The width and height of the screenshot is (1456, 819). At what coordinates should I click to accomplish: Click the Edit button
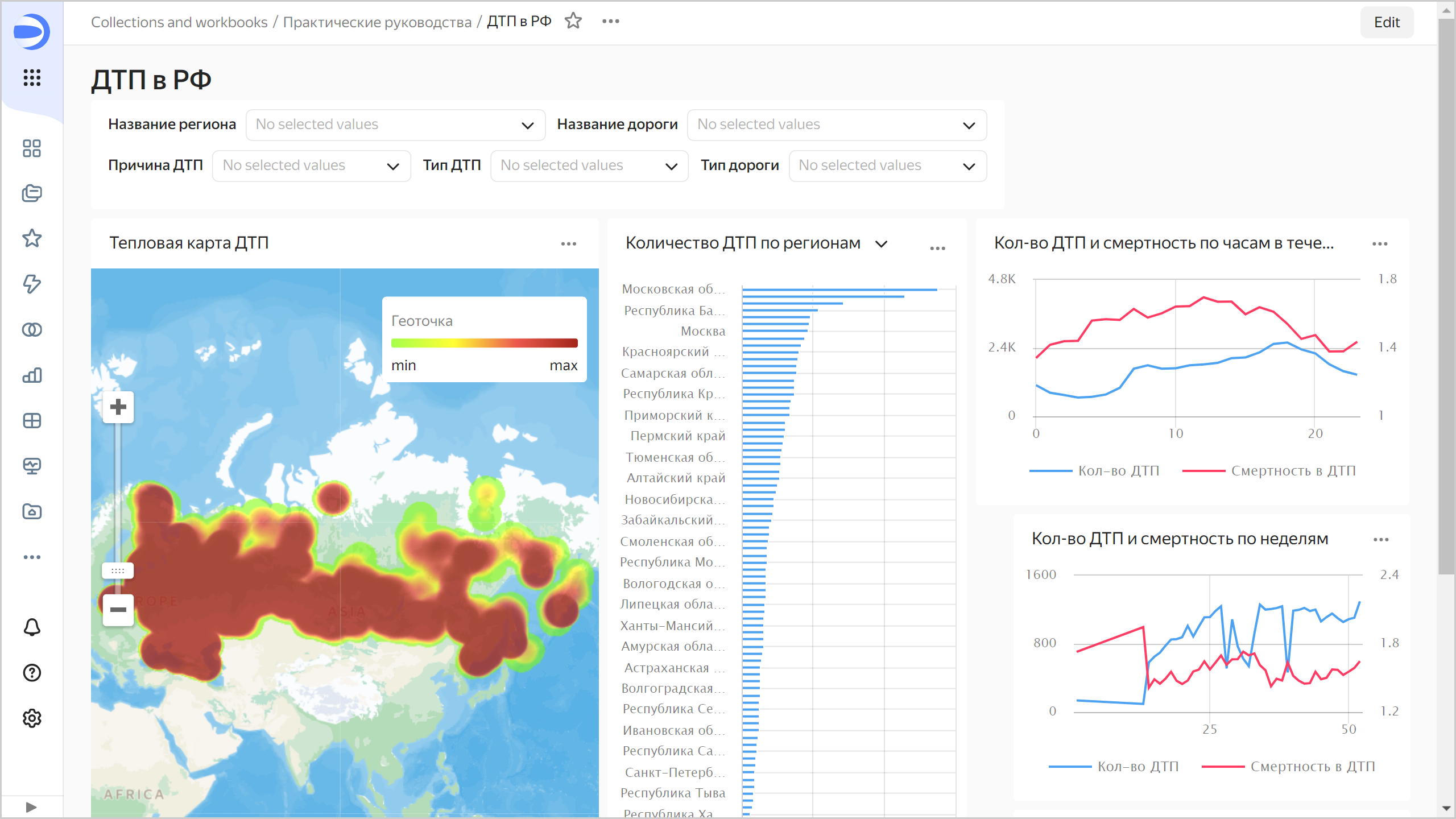[1386, 22]
